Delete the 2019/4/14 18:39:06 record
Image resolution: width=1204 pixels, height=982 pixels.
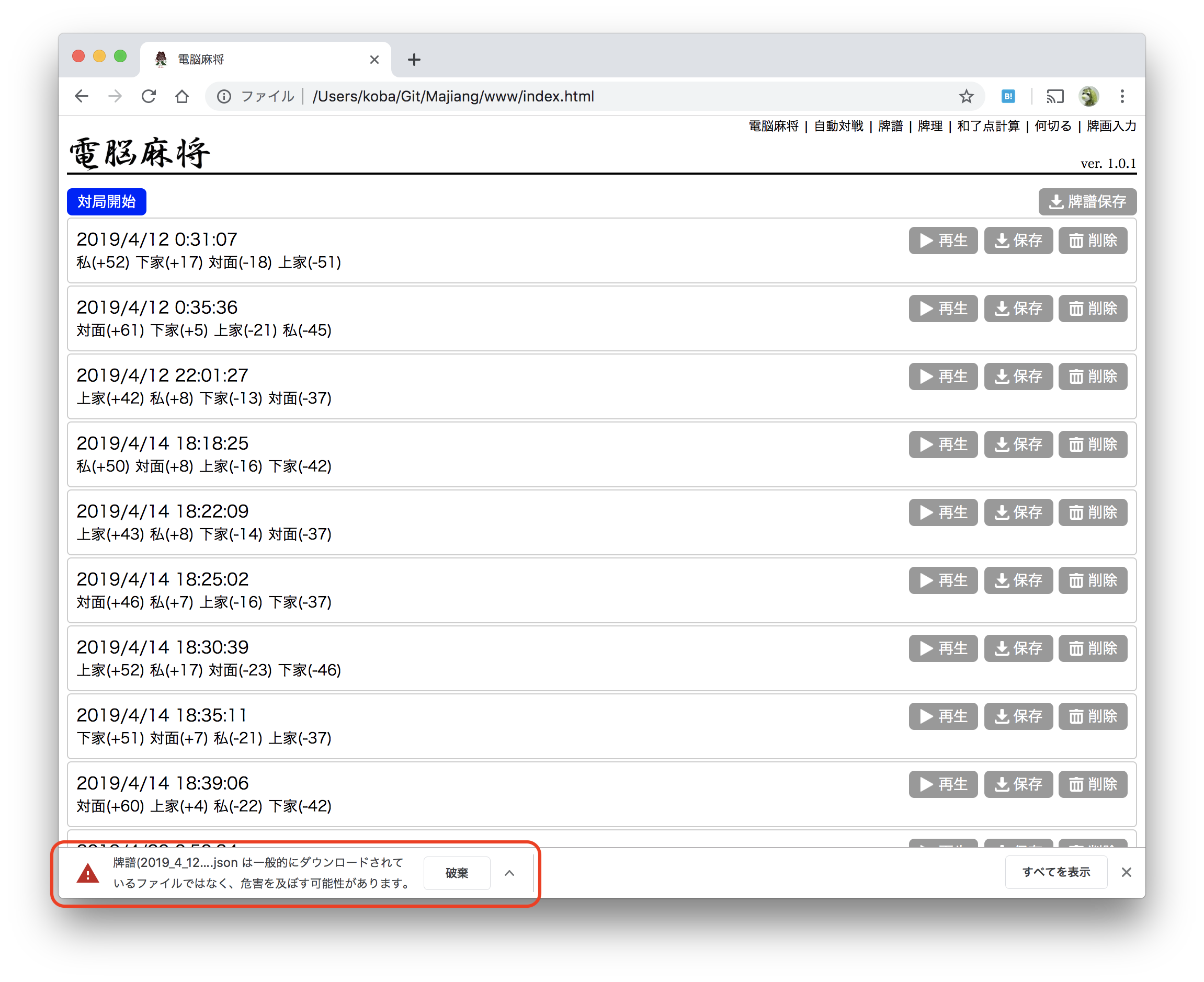[x=1092, y=784]
